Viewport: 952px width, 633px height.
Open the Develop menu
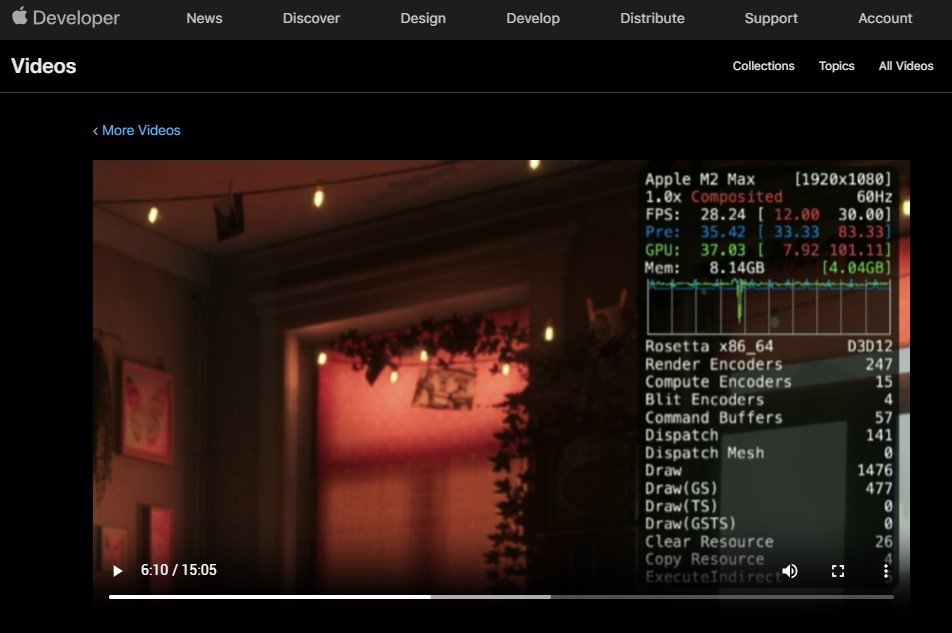[533, 18]
